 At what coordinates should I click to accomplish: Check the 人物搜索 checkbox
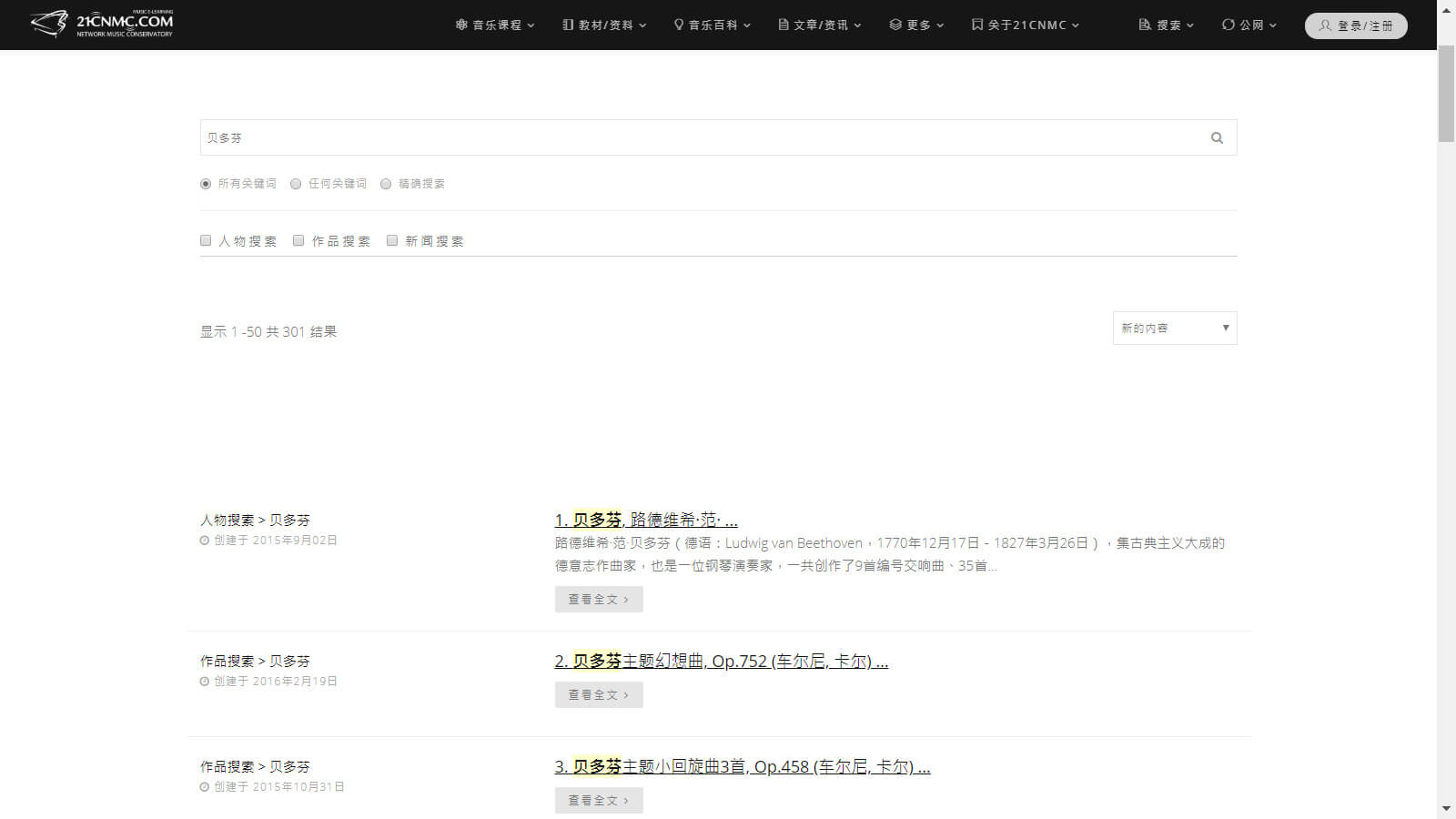tap(206, 240)
